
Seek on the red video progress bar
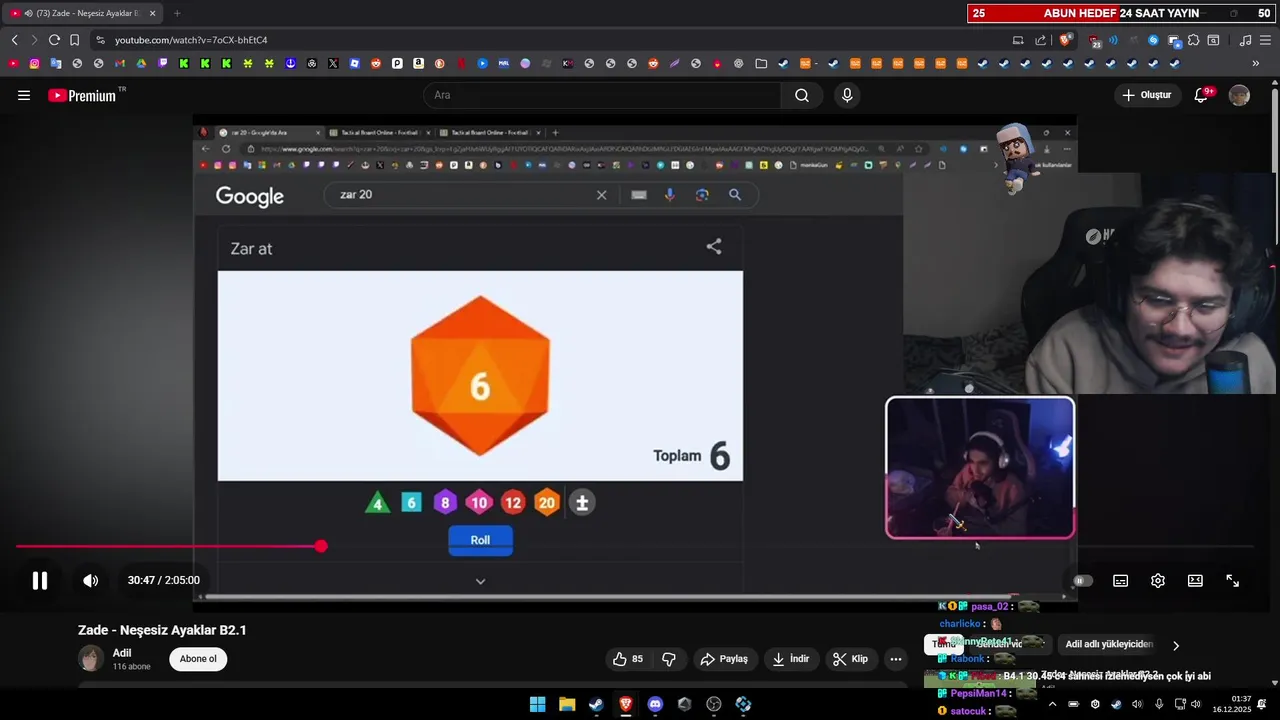[x=167, y=546]
